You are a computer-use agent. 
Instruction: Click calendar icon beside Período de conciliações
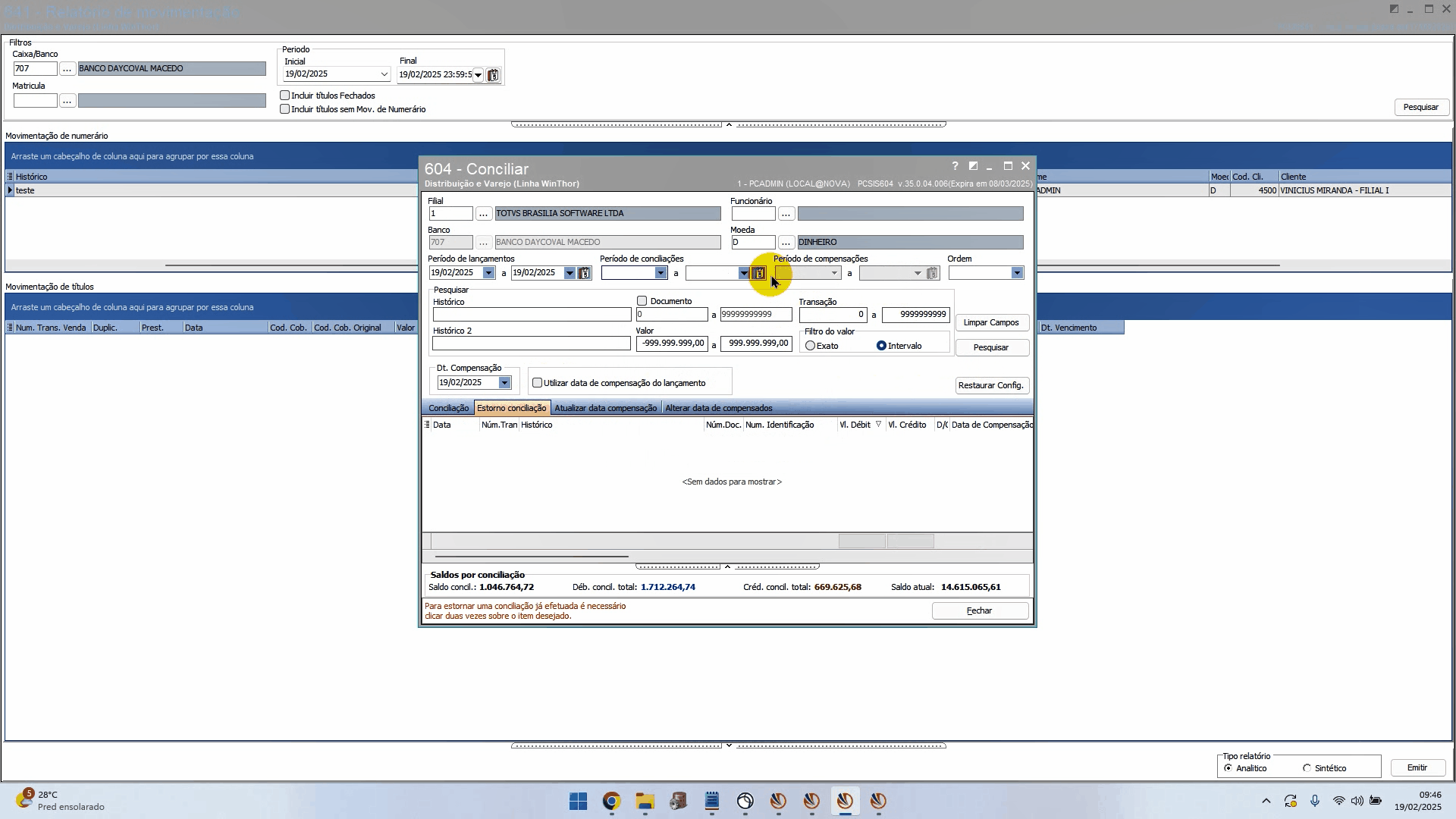[758, 273]
